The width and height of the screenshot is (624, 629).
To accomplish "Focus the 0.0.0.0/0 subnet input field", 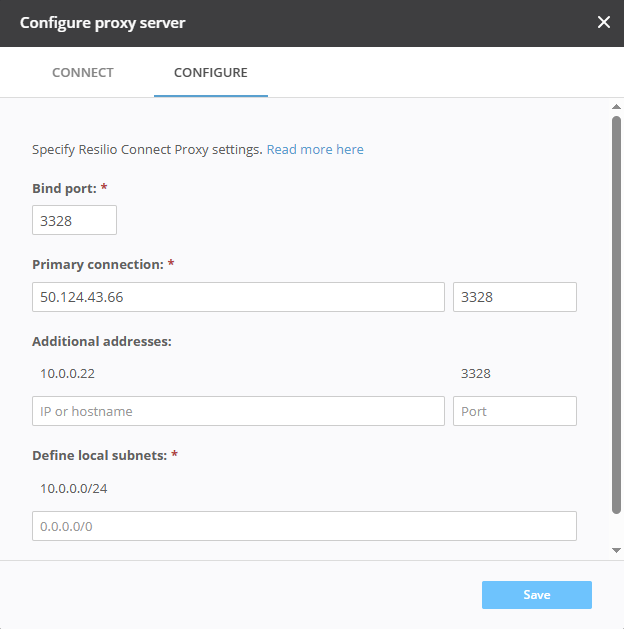I will [304, 526].
